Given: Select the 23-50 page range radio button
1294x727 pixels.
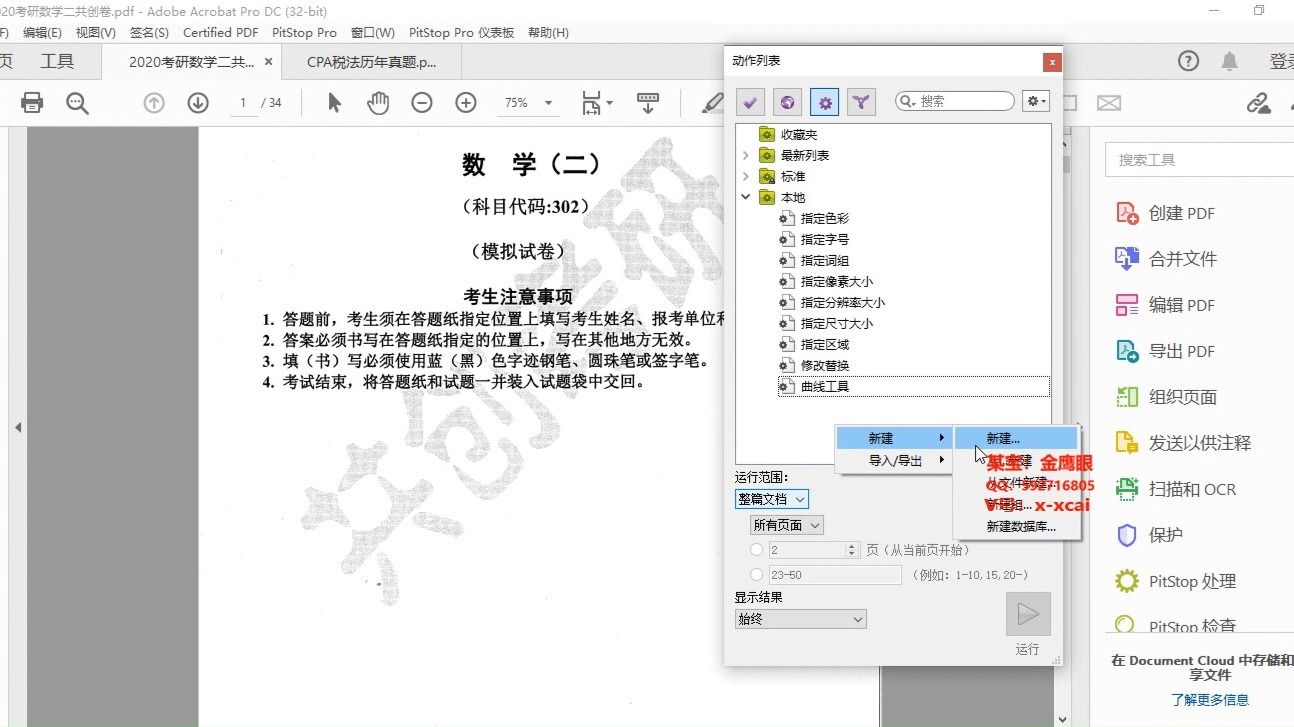Looking at the screenshot, I should [756, 574].
